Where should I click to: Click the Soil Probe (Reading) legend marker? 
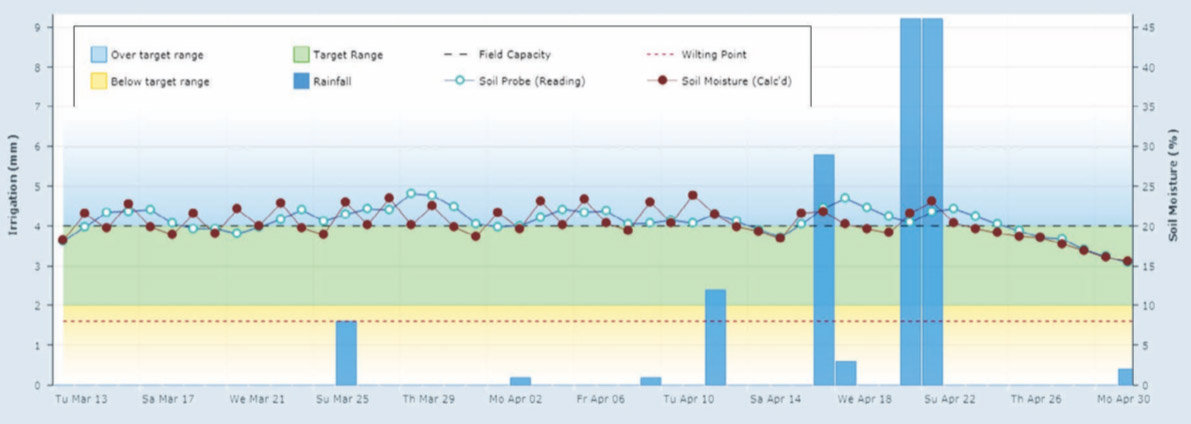click(x=458, y=82)
